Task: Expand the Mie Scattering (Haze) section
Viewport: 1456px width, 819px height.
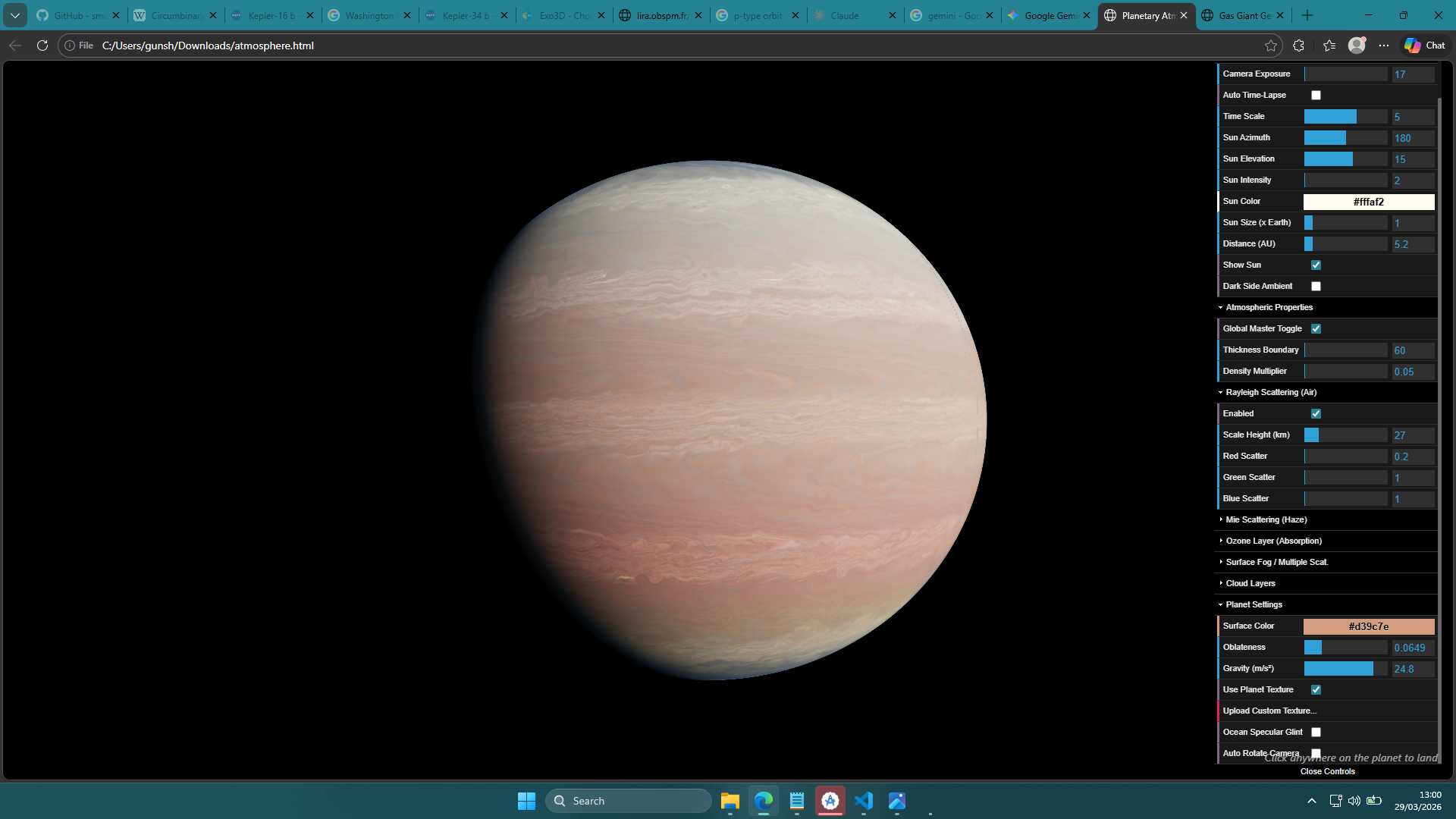Action: pos(1266,520)
